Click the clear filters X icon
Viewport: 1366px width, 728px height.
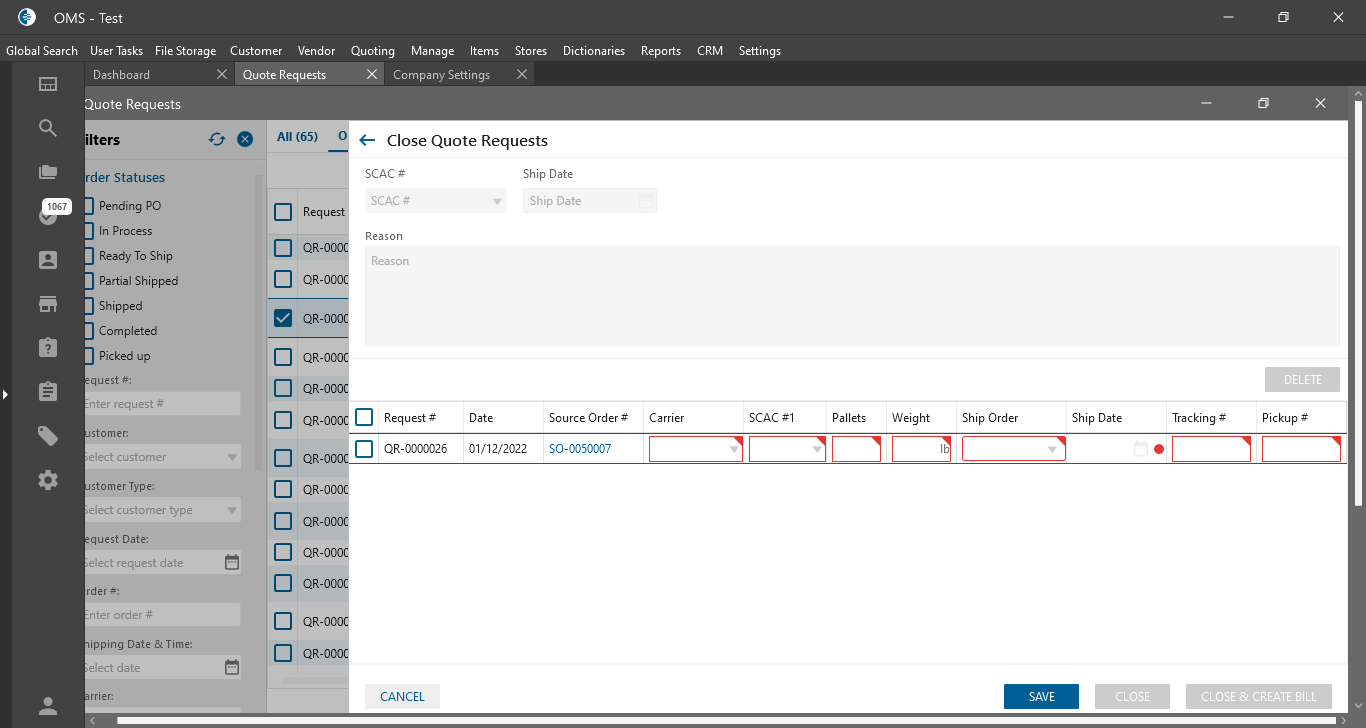point(245,140)
